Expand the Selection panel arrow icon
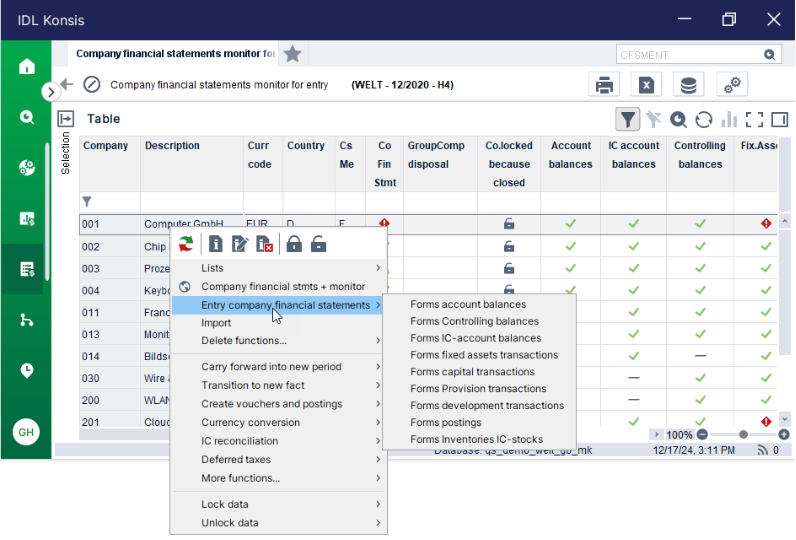The image size is (796, 540). click(x=65, y=119)
